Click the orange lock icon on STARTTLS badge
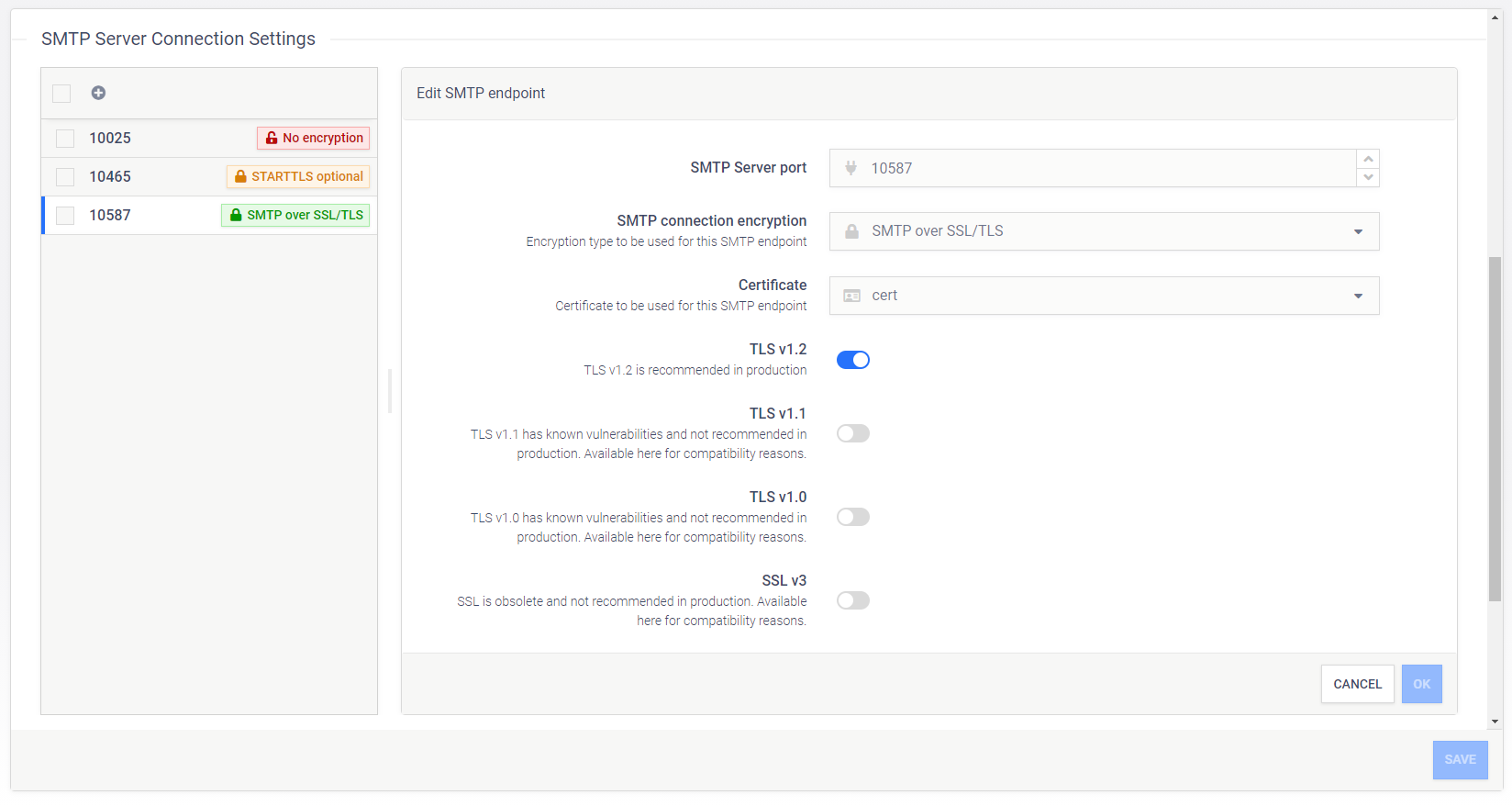Screen dimensions: 1512x806 point(240,176)
